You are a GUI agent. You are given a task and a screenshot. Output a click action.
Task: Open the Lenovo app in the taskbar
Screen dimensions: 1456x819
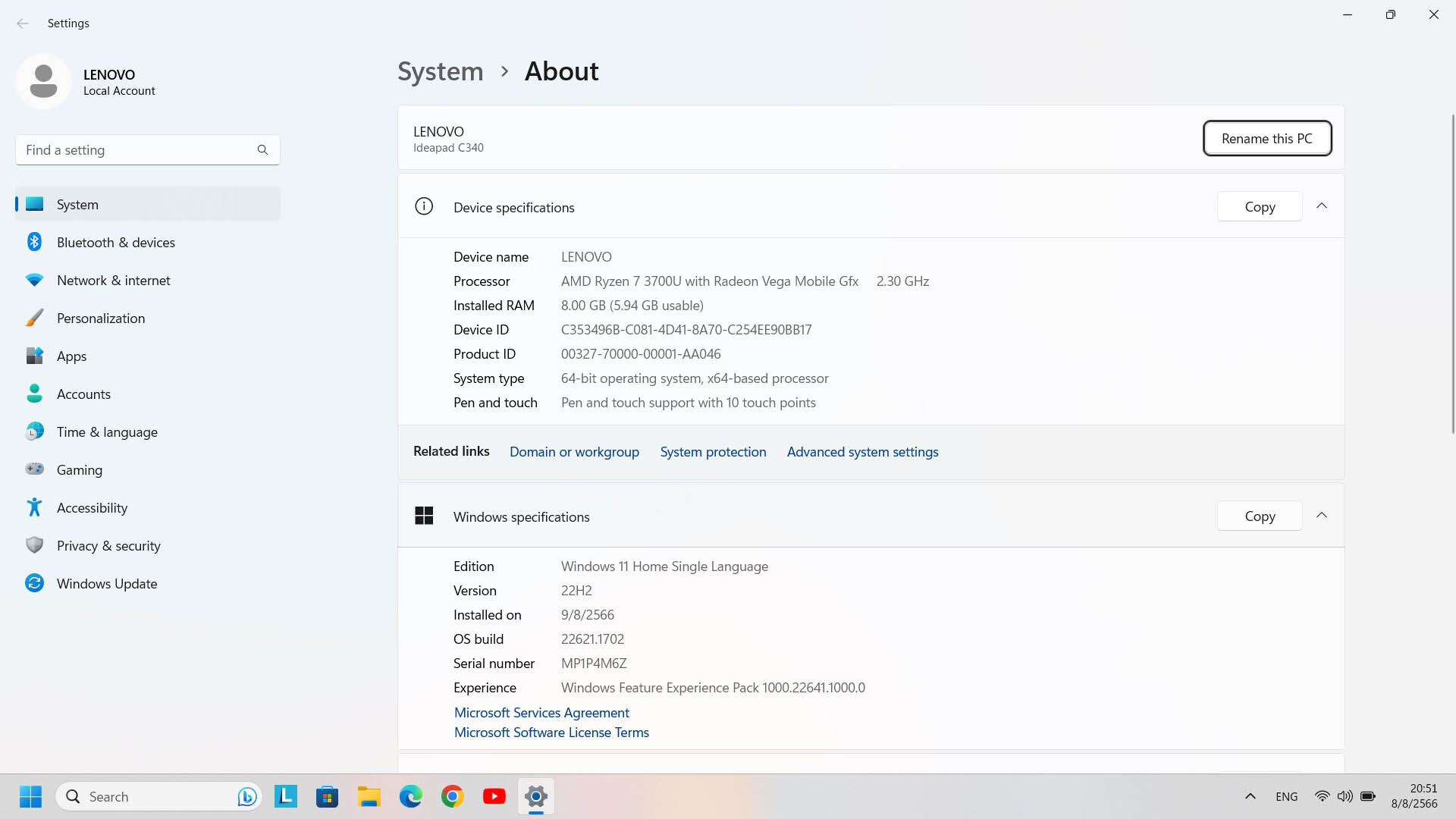point(286,796)
